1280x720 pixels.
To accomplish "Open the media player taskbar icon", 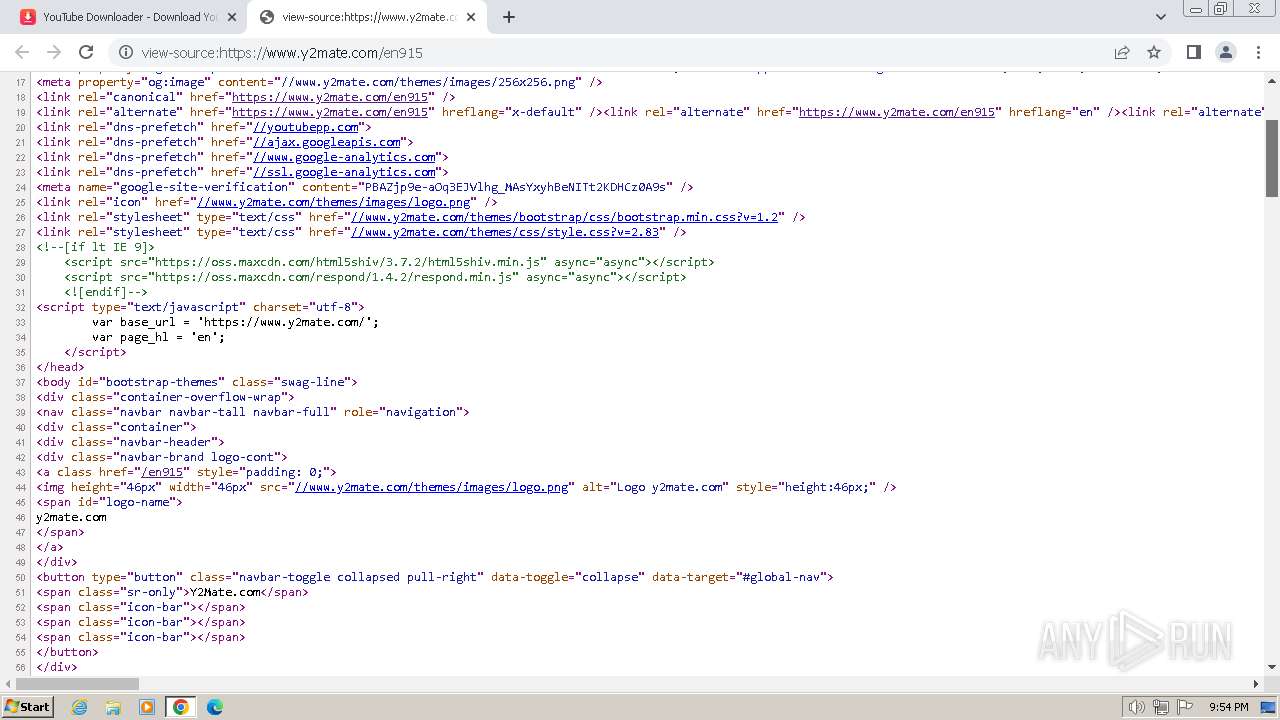I will pyautogui.click(x=147, y=707).
